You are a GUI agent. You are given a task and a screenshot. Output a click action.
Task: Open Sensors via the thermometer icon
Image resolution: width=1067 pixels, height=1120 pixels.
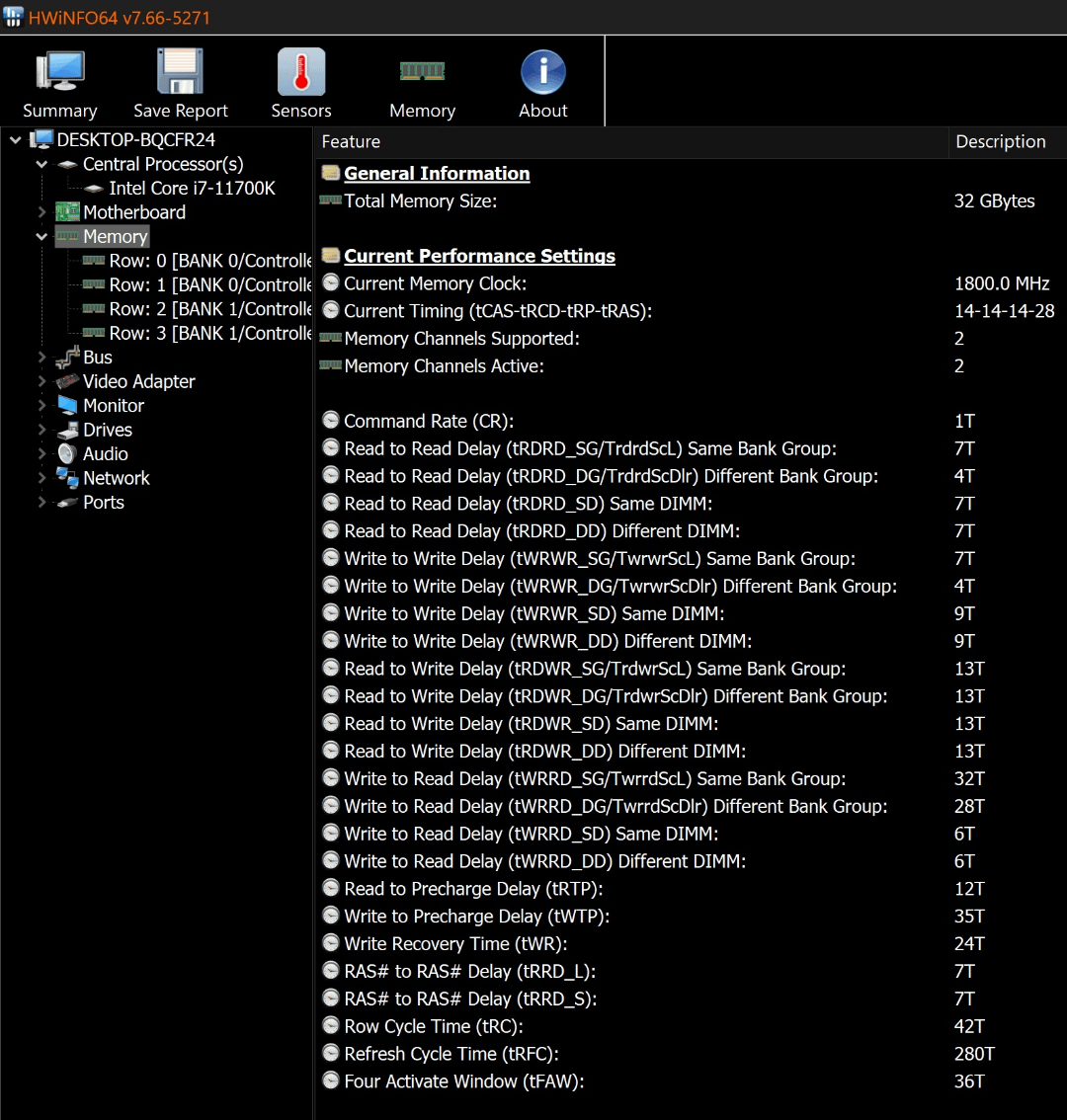coord(301,71)
